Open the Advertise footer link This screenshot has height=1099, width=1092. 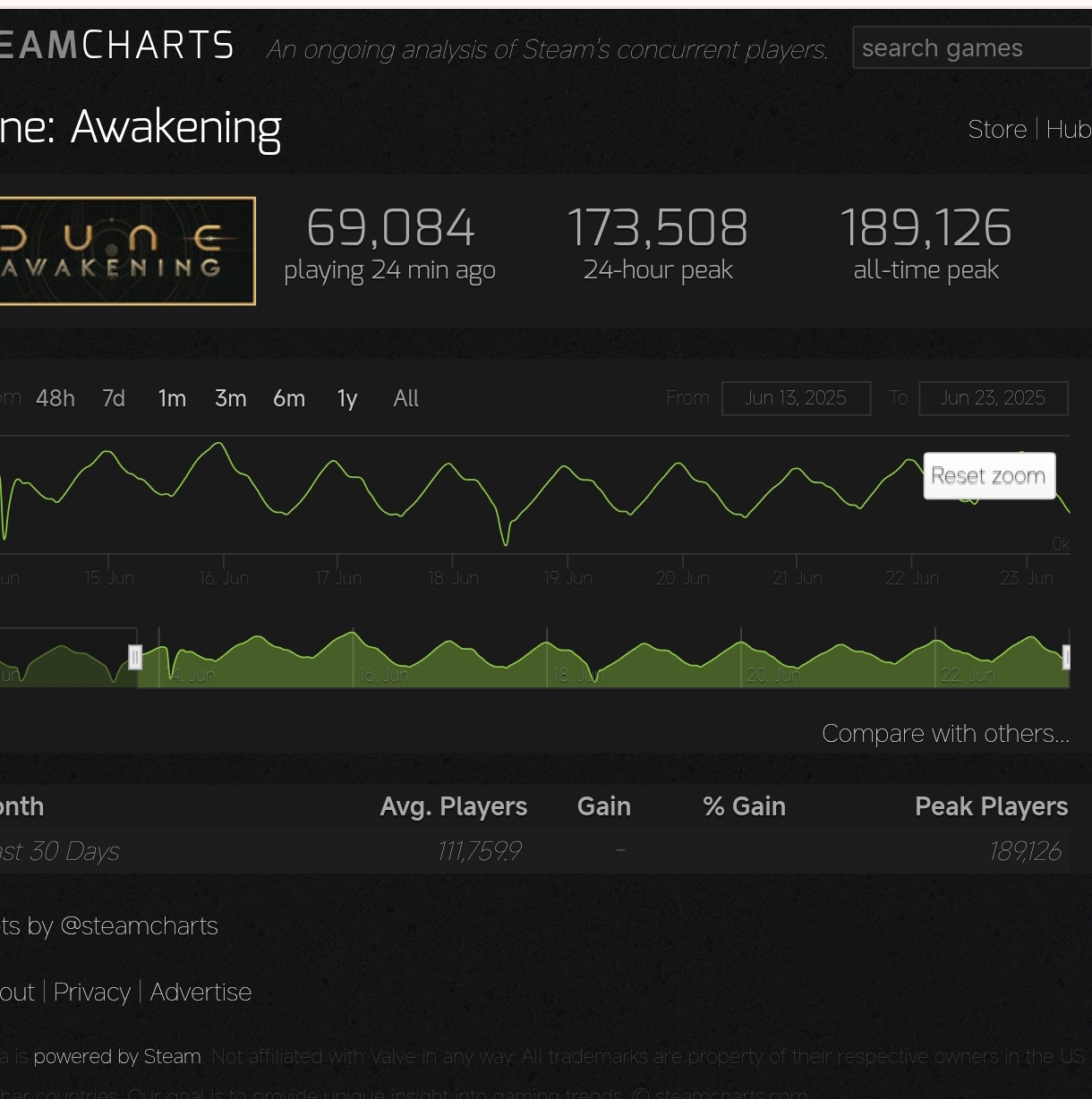tap(200, 992)
